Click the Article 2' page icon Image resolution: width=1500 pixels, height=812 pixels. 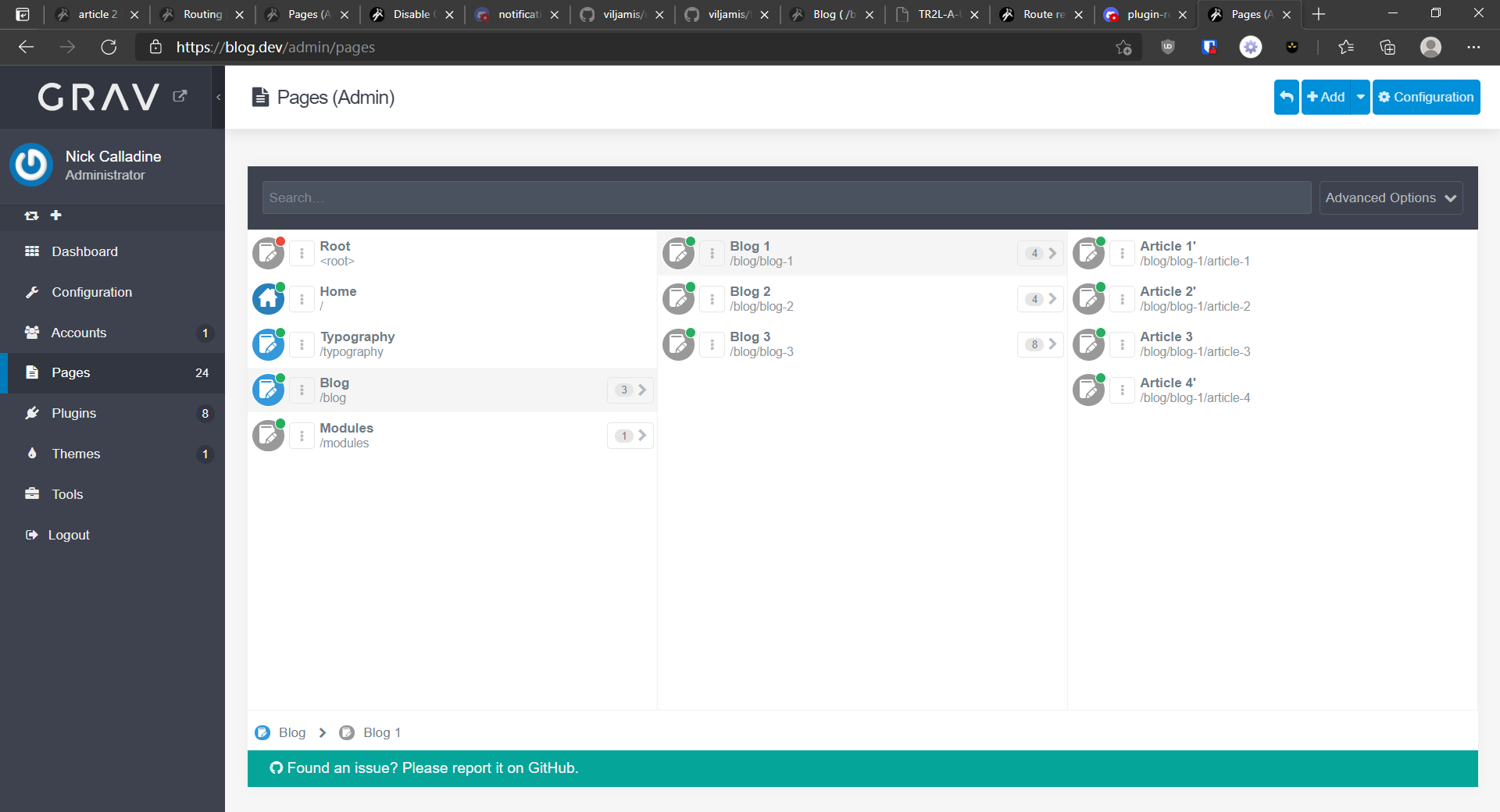pos(1088,298)
